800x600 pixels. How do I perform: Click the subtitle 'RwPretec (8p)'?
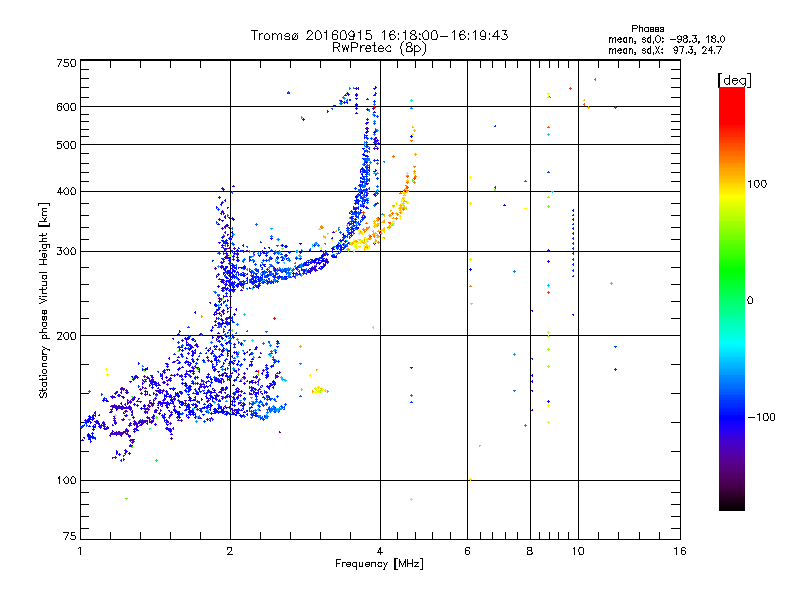pos(379,48)
